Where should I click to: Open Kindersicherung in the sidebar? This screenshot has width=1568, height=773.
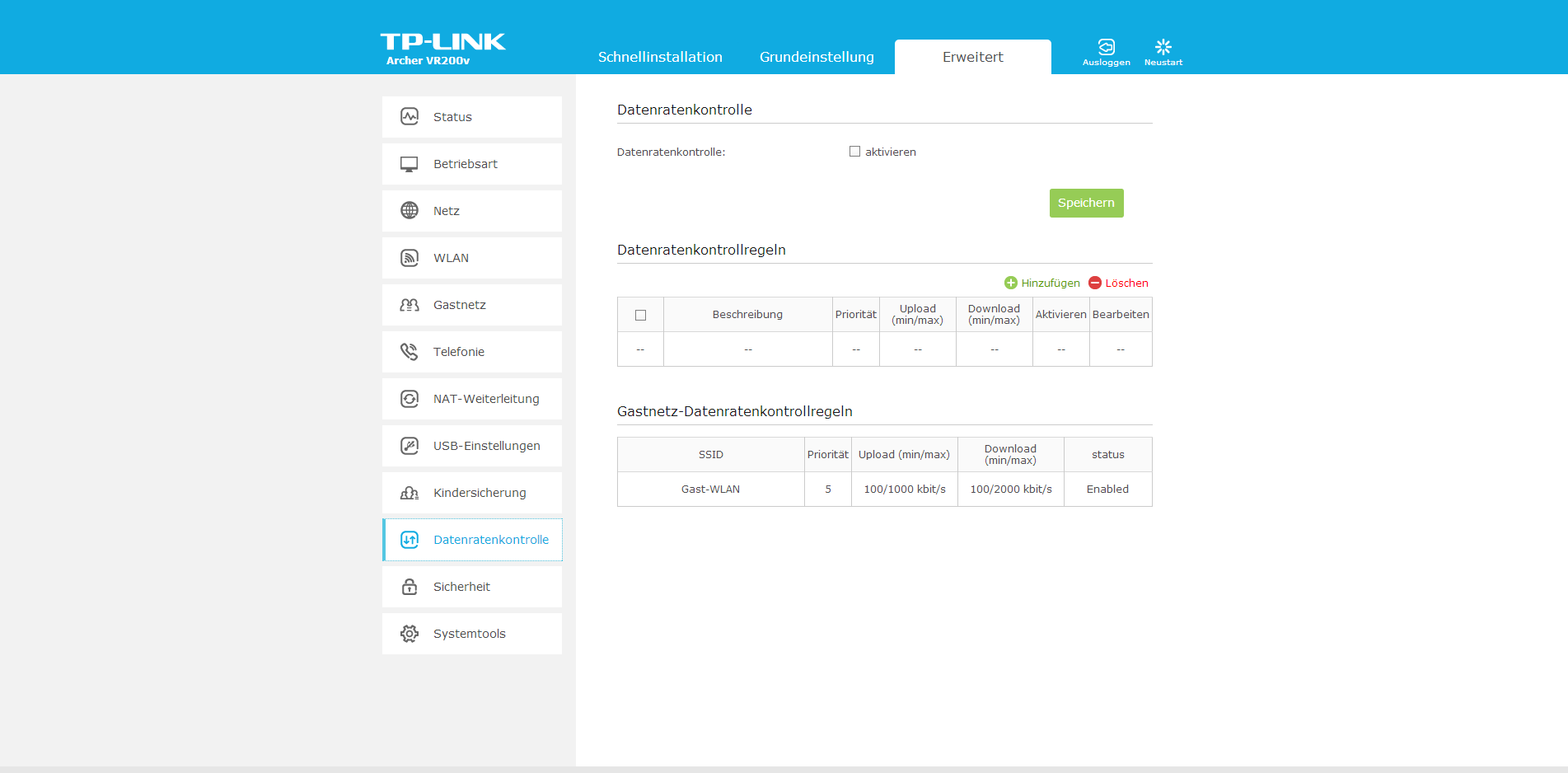point(479,493)
